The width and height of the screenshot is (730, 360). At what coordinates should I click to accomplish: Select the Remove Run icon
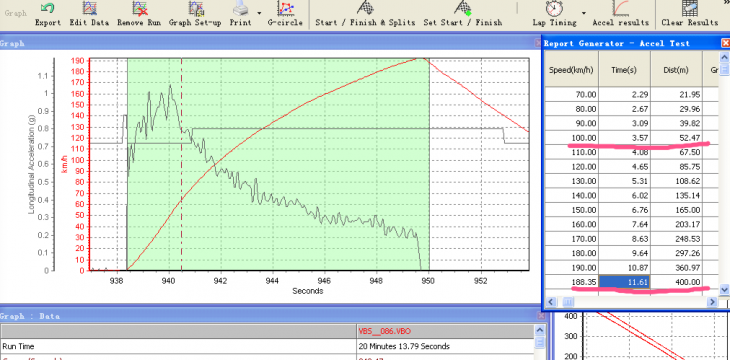tap(139, 8)
